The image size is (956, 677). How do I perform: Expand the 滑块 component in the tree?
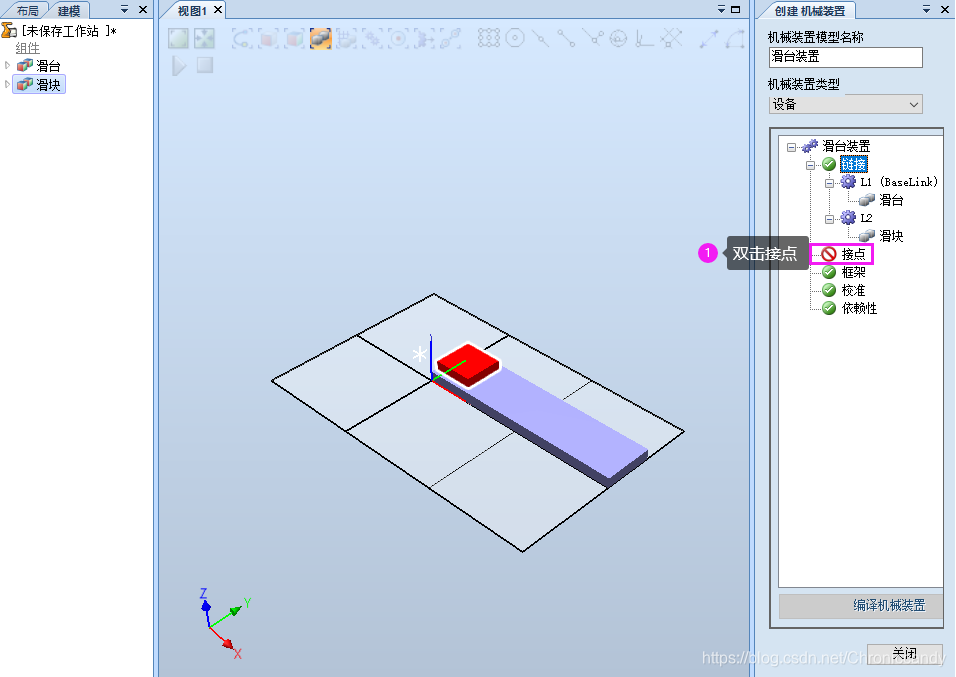[x=7, y=84]
